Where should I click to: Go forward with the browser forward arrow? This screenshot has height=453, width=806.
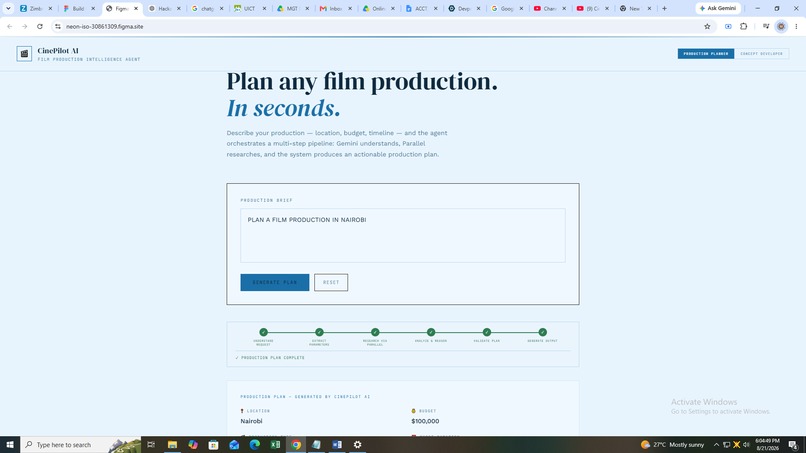tap(25, 26)
